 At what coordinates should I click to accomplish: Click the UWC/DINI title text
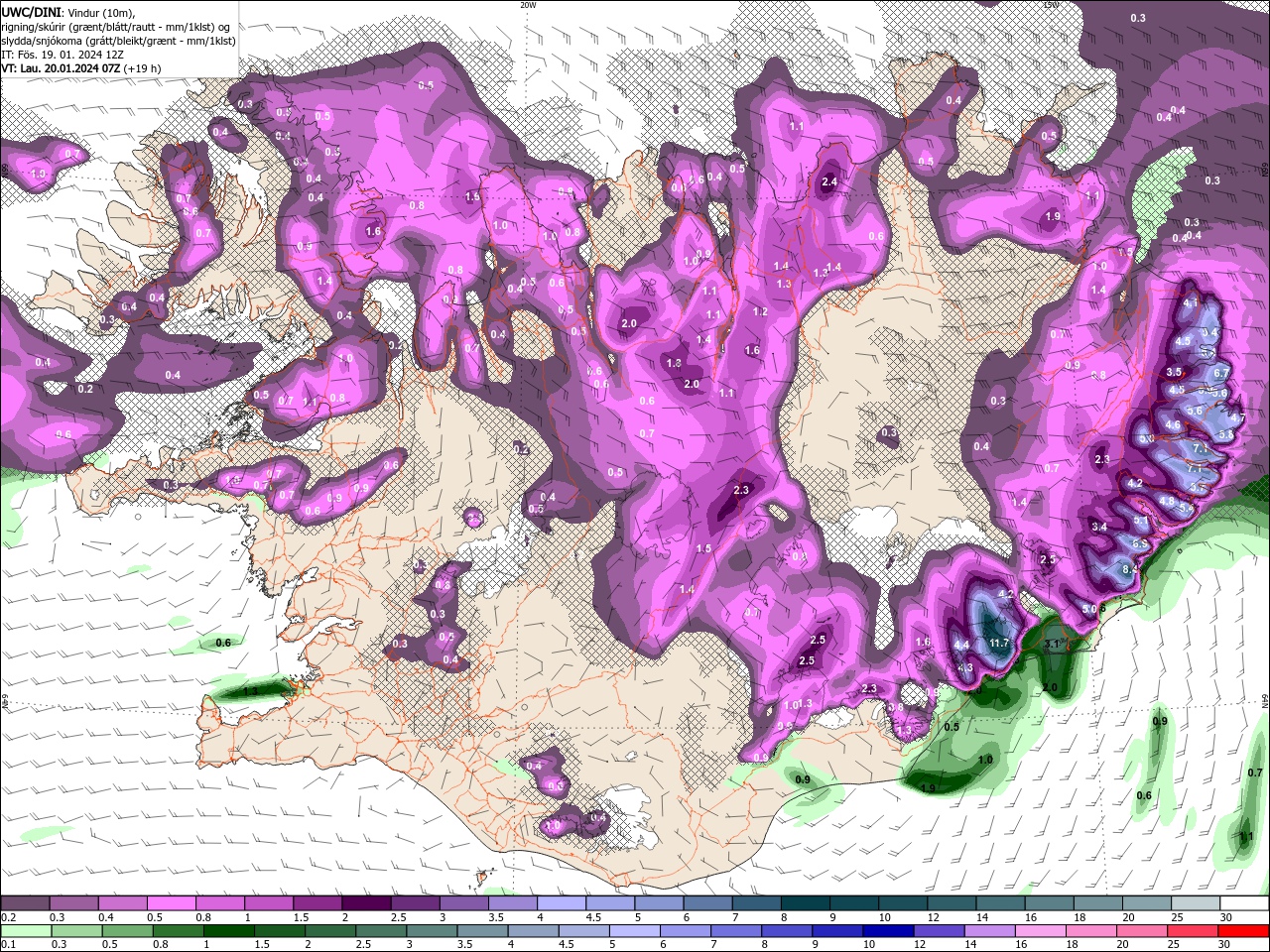tap(32, 12)
